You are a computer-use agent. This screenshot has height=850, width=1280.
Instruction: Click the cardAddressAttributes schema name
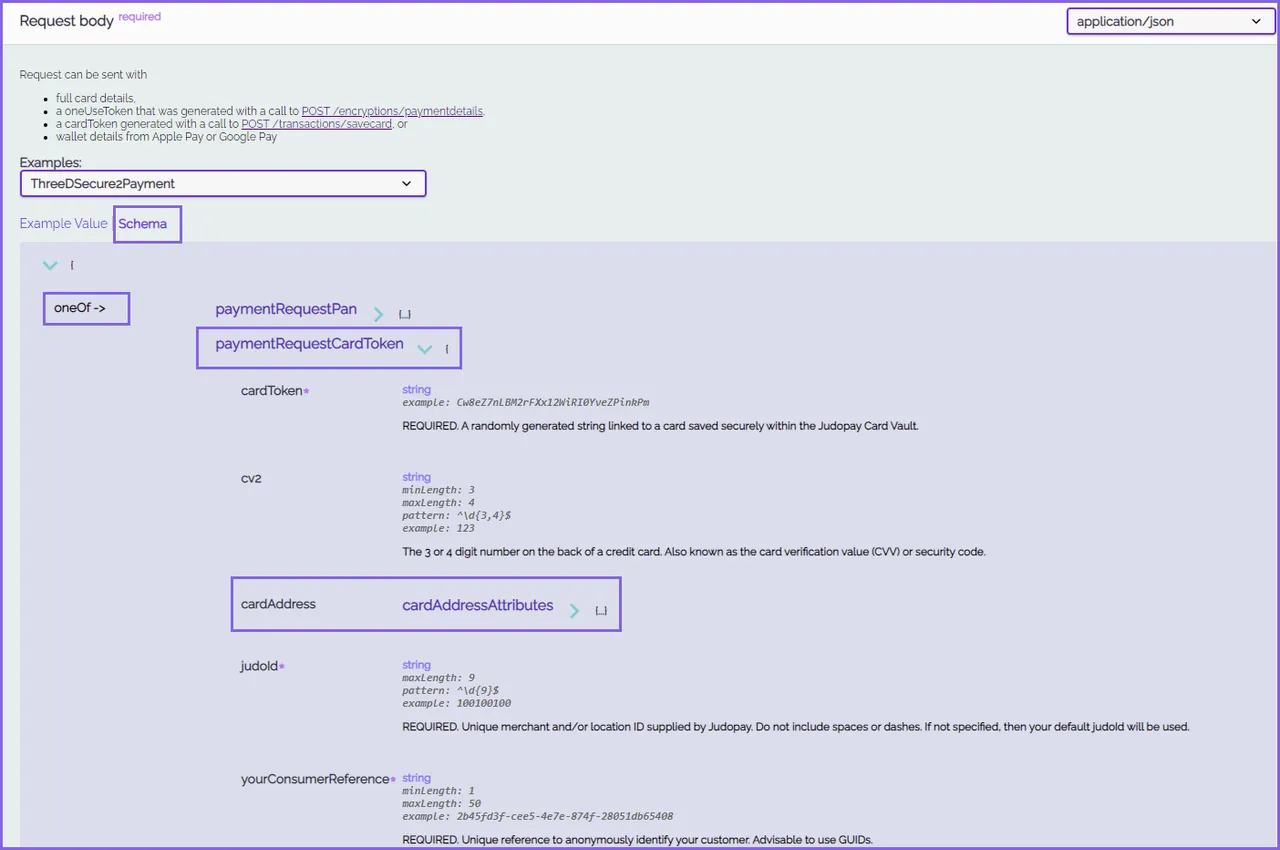click(477, 605)
